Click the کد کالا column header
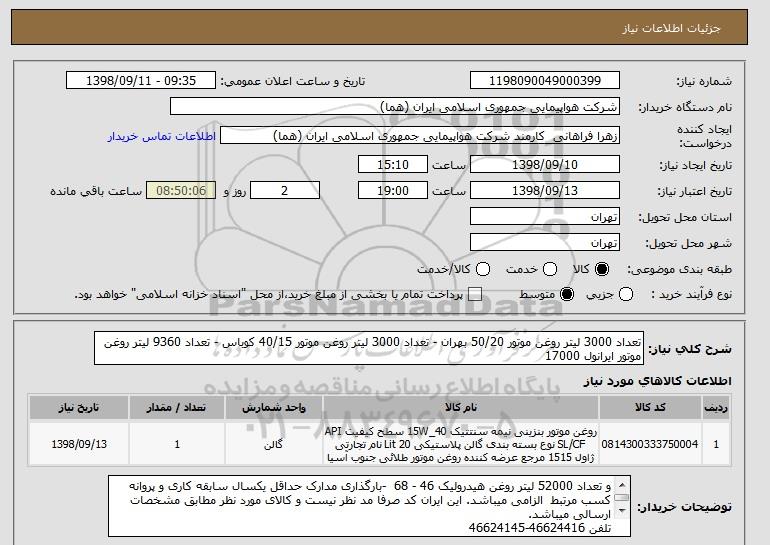The height and width of the screenshot is (545, 770). click(x=650, y=408)
